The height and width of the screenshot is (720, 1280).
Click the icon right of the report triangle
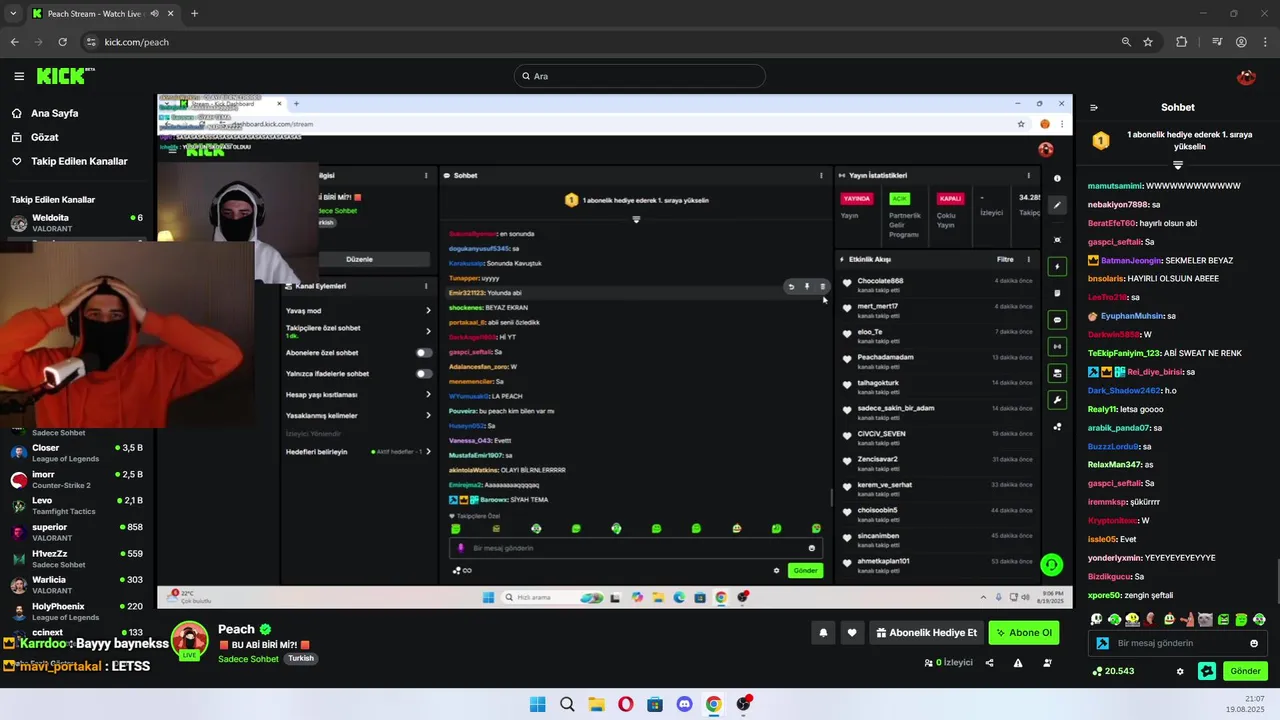pos(1047,662)
